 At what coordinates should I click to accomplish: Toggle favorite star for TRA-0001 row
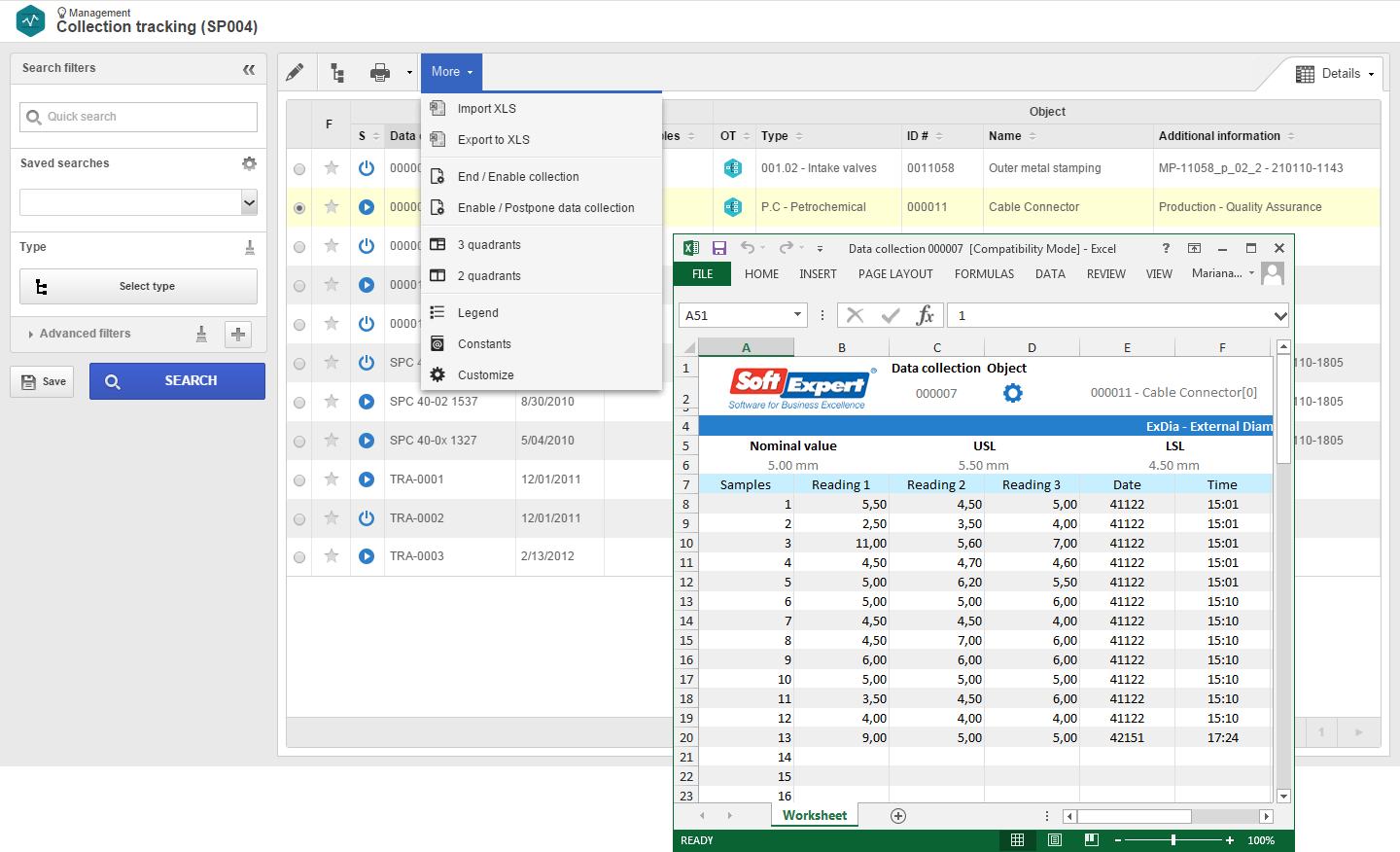coord(332,479)
